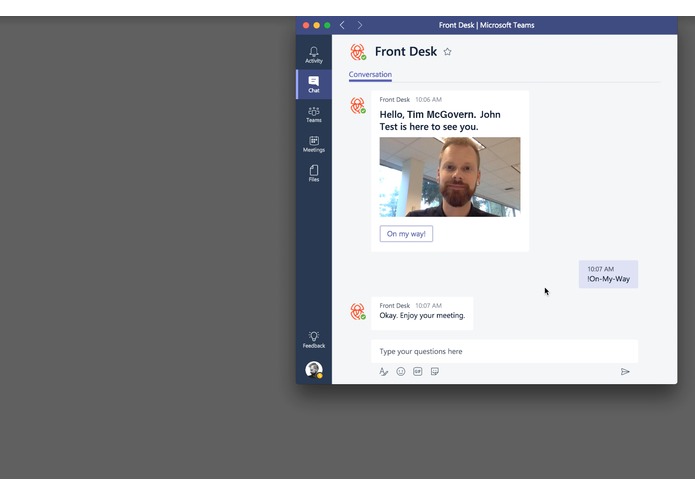This screenshot has width=695, height=494.
Task: Open the sticker picker
Action: (x=435, y=372)
